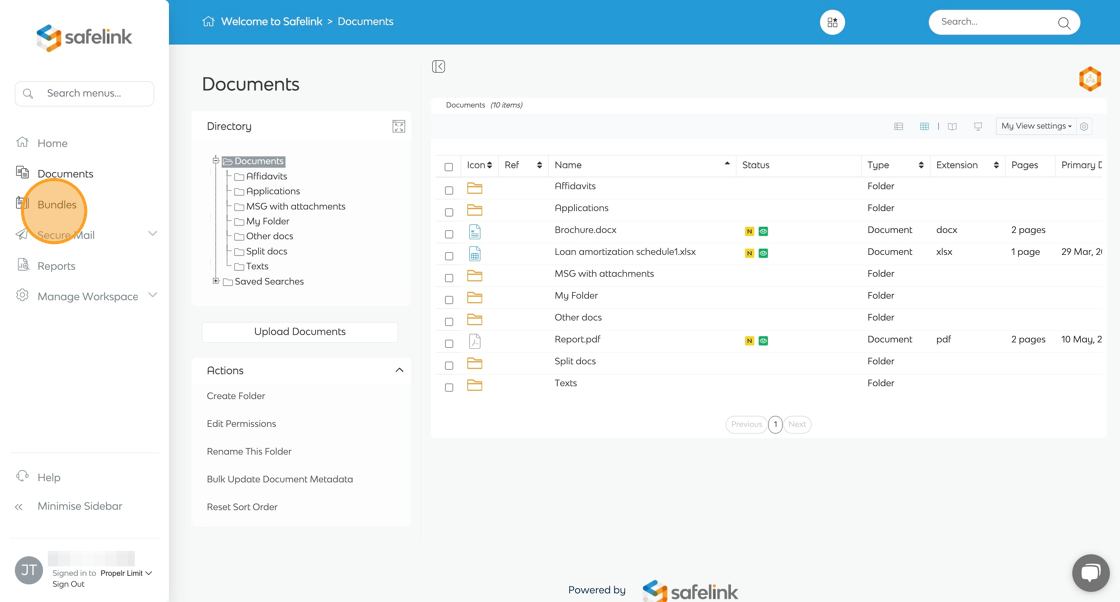
Task: Click the Report.pdf file icon
Action: (x=474, y=341)
